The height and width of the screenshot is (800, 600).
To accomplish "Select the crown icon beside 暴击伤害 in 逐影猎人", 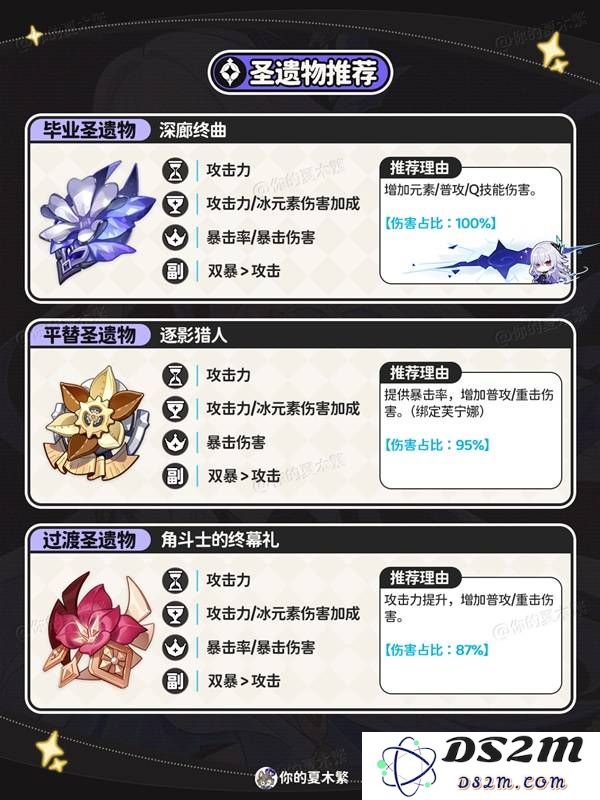I will [176, 442].
